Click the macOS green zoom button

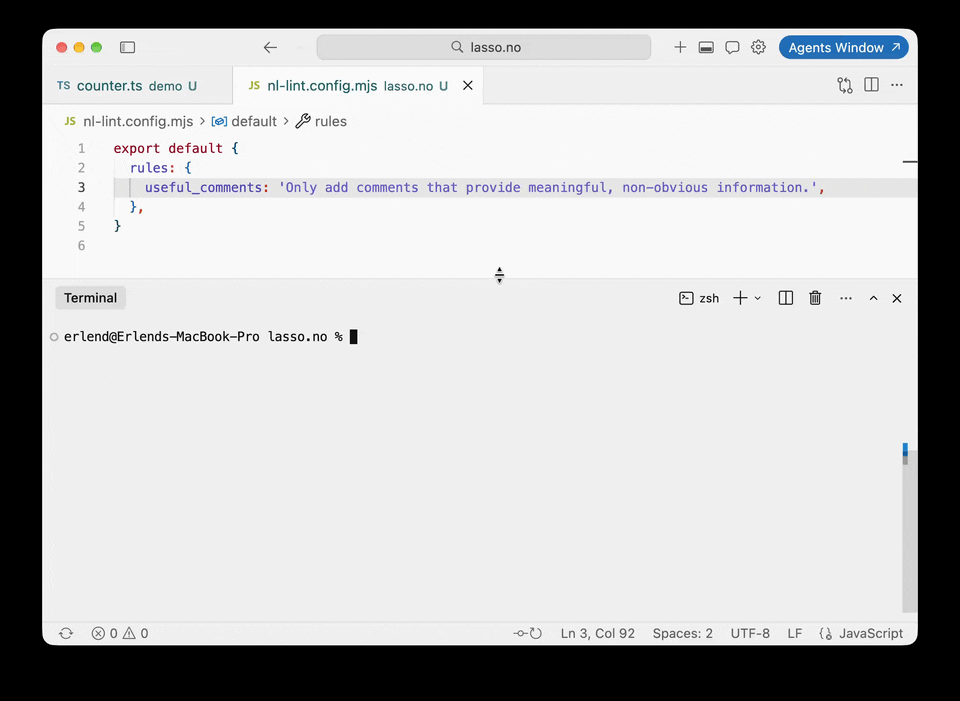tap(96, 47)
